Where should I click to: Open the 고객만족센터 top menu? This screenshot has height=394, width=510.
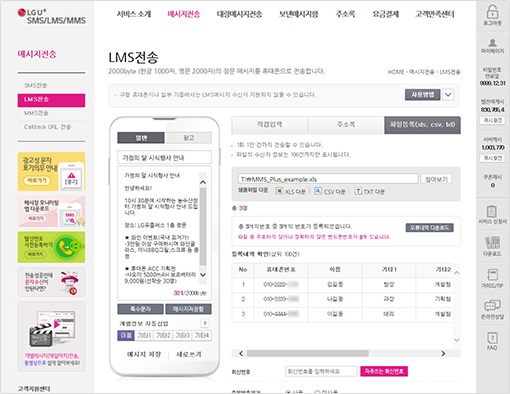[x=435, y=14]
